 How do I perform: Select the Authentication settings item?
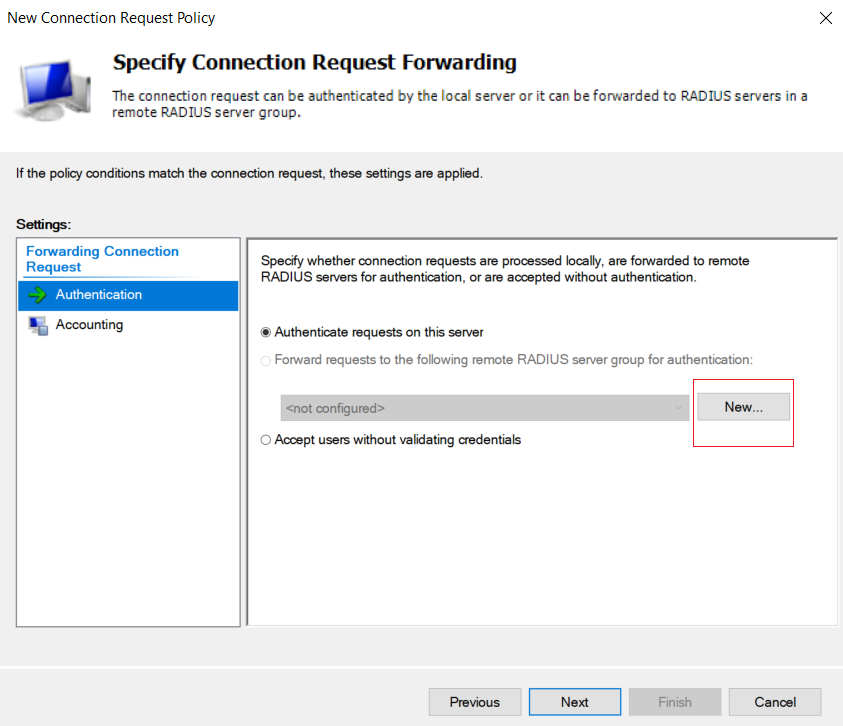click(128, 295)
